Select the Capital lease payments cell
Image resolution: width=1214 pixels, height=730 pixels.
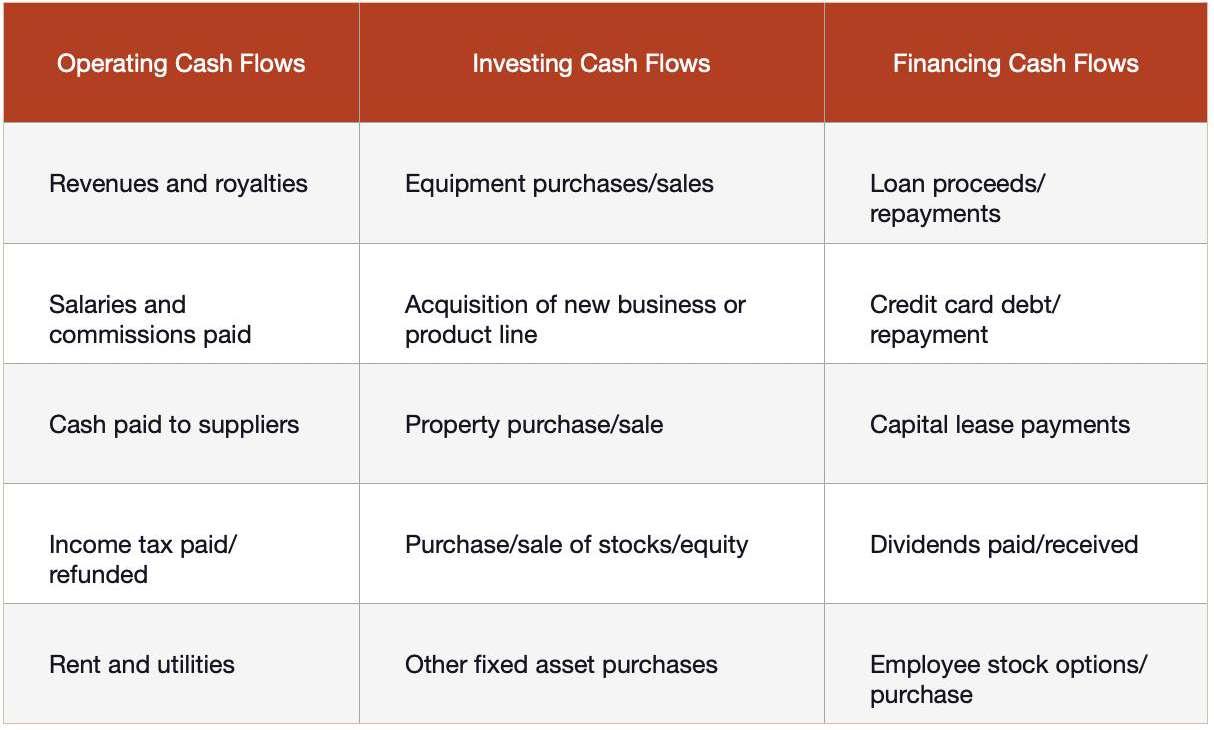click(x=1000, y=424)
